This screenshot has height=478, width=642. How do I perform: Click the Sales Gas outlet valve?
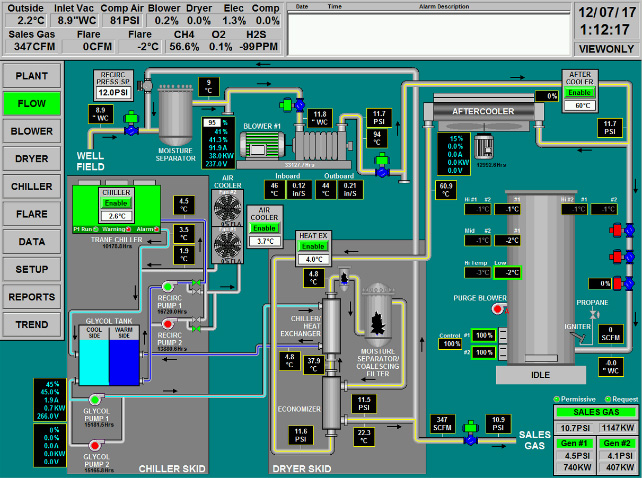point(470,434)
